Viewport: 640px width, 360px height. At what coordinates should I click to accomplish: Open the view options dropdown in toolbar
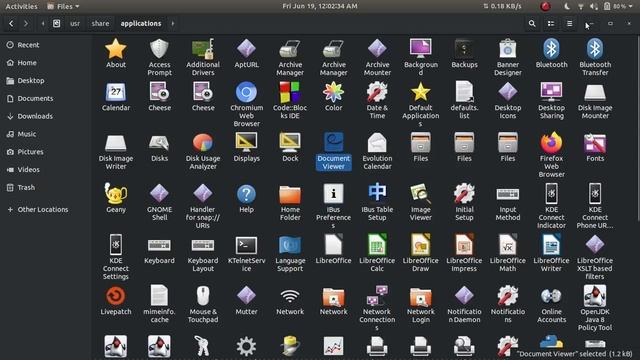tap(551, 24)
